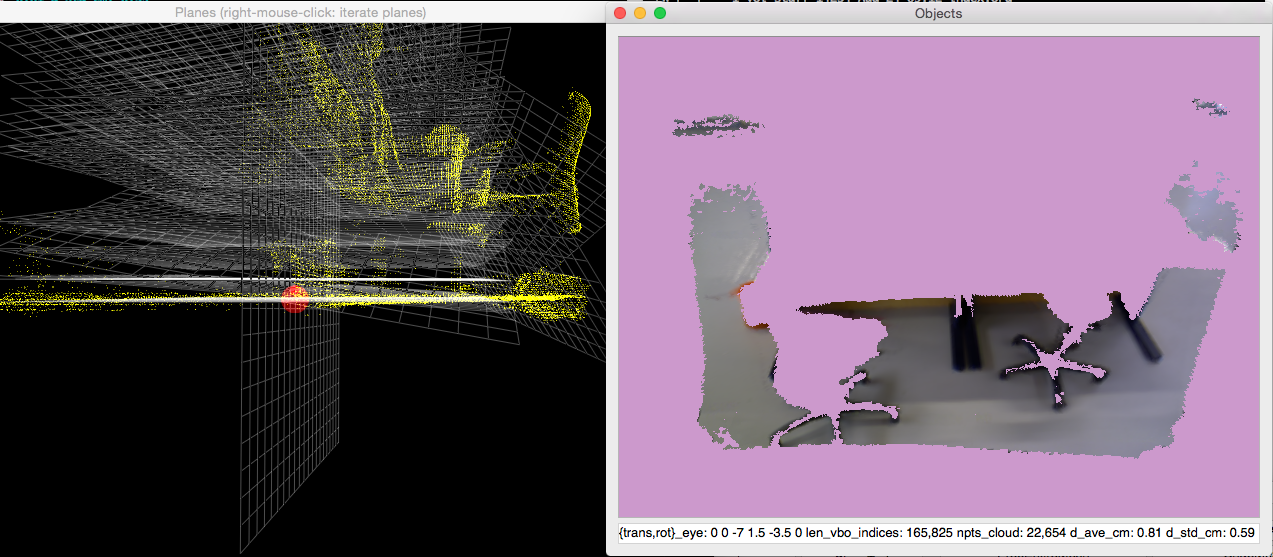Click the black empty area in lower-left Planes view
1273x557 pixels.
(x=100, y=450)
